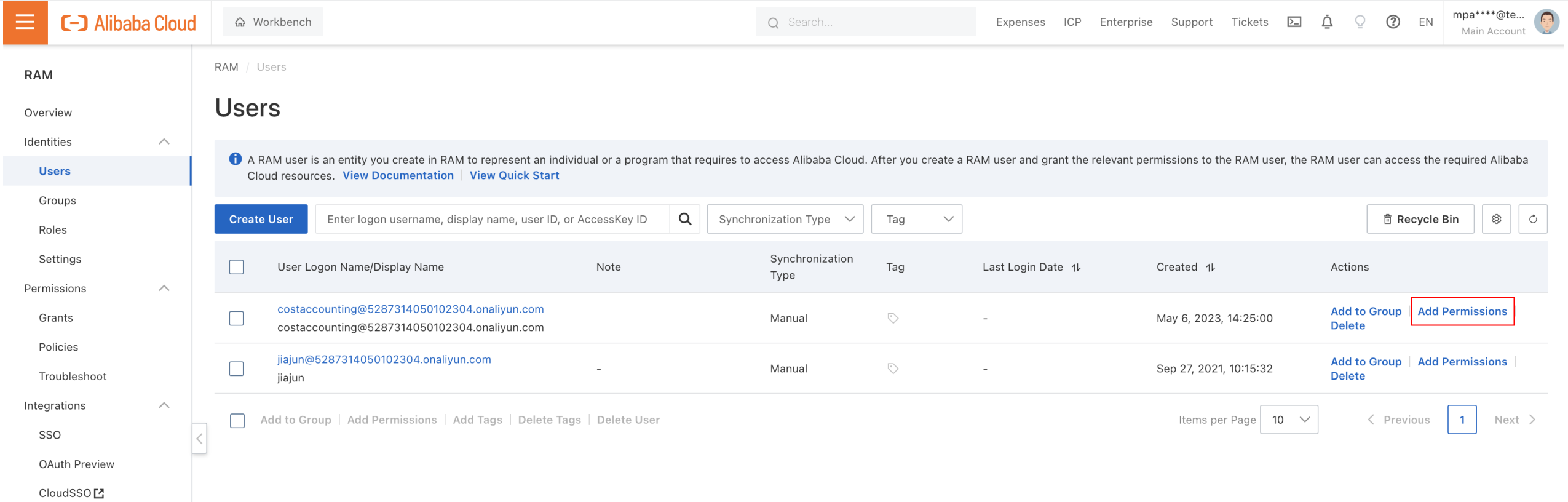Open View Documentation link
The image size is (1568, 502).
tap(398, 175)
